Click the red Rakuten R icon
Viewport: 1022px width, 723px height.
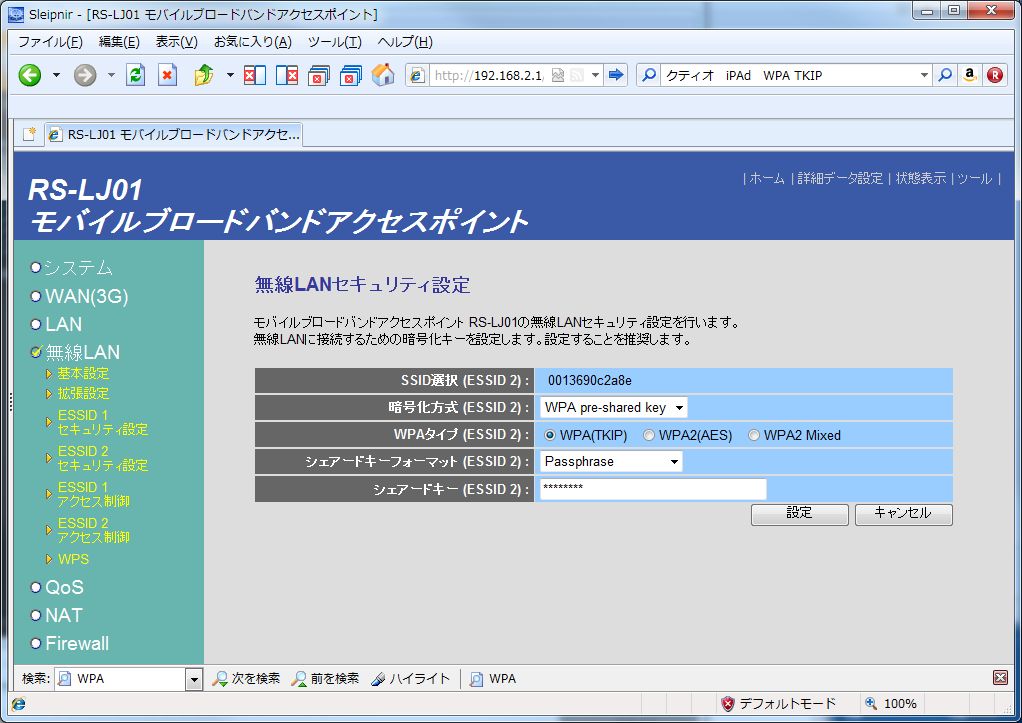click(x=995, y=75)
